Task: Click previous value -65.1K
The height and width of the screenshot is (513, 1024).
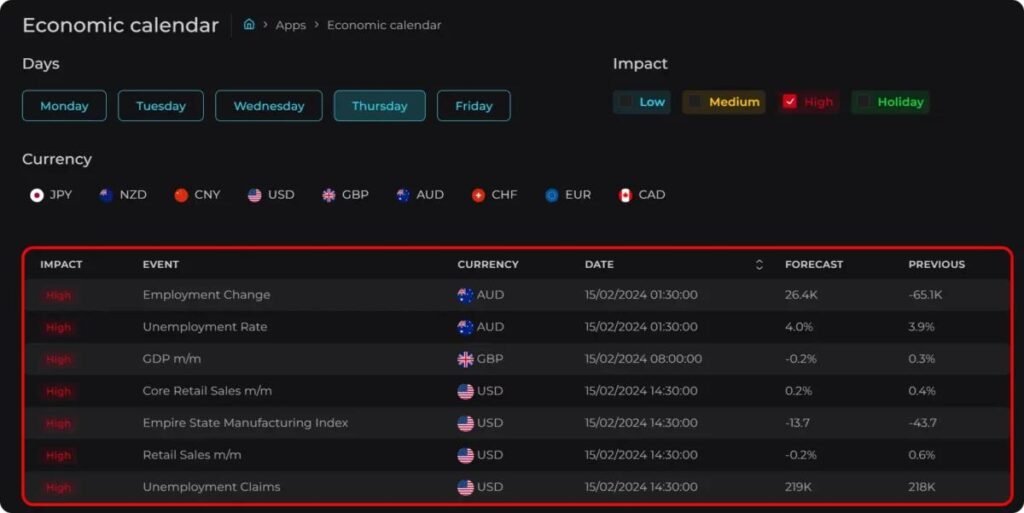Action: coord(925,295)
